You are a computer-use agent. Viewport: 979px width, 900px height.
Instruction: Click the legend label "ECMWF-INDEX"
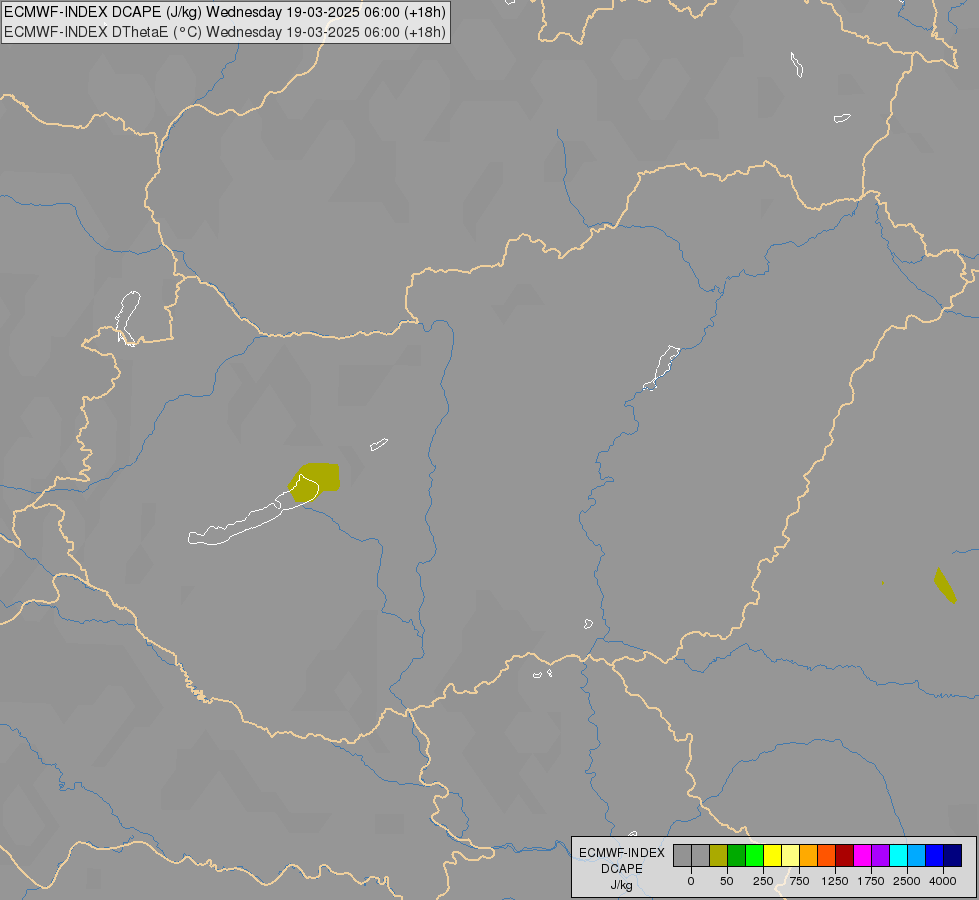pos(622,853)
